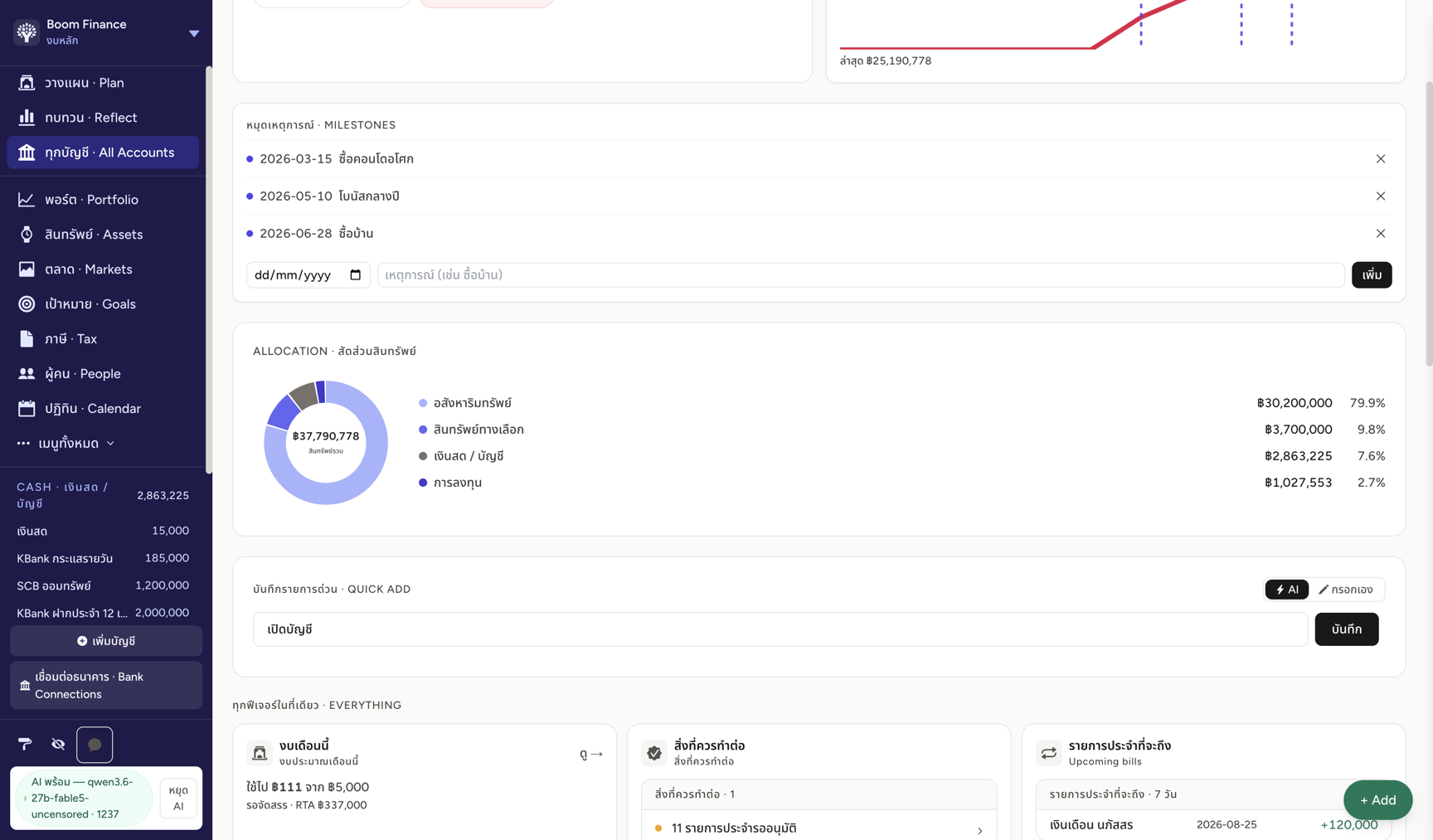
Task: Remove the ซื้อบ้าน milestone
Action: 1381,234
